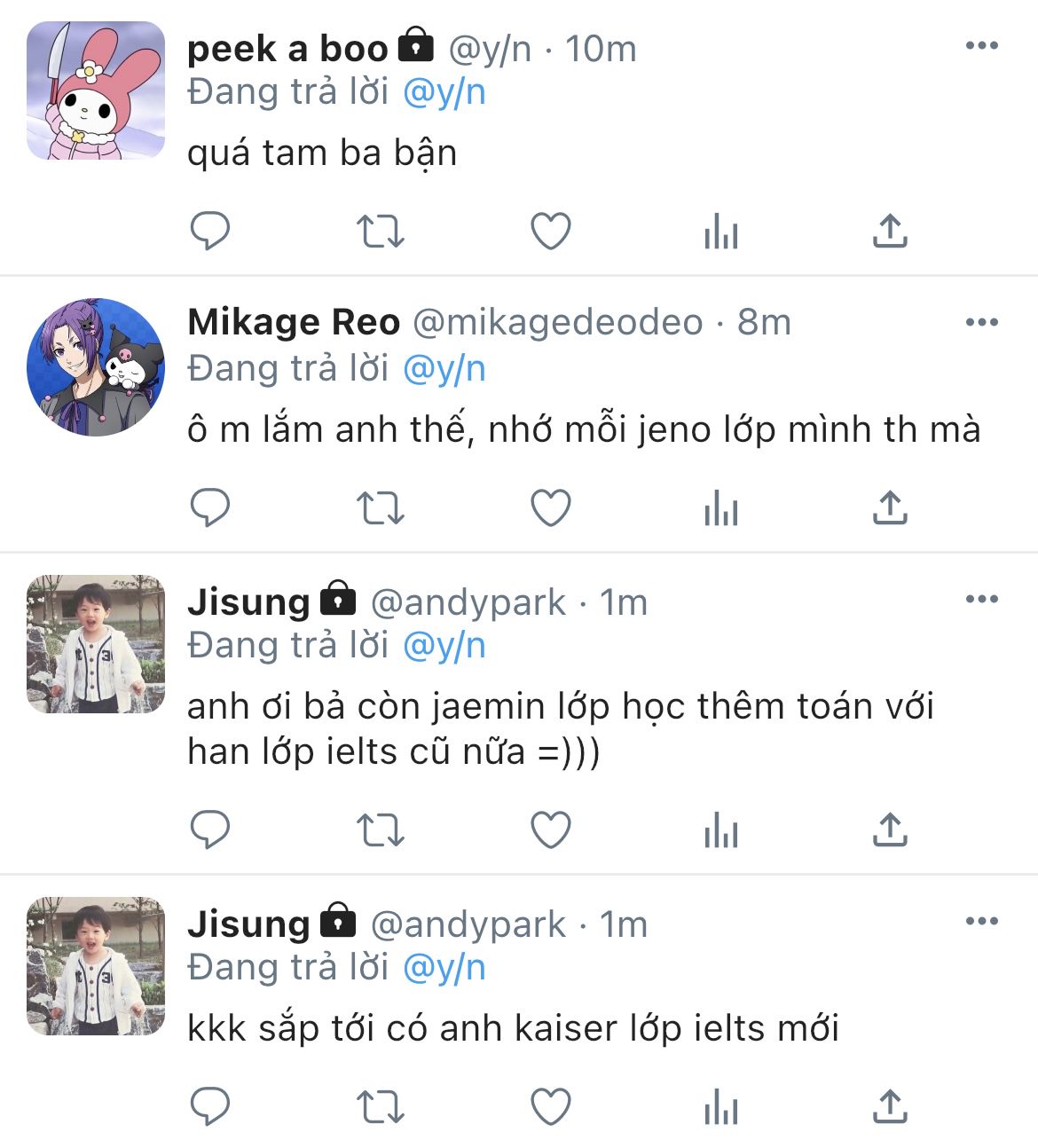The image size is (1038, 1148).
Task: View analytics on Jisung's kaiser tweet
Action: click(720, 1107)
